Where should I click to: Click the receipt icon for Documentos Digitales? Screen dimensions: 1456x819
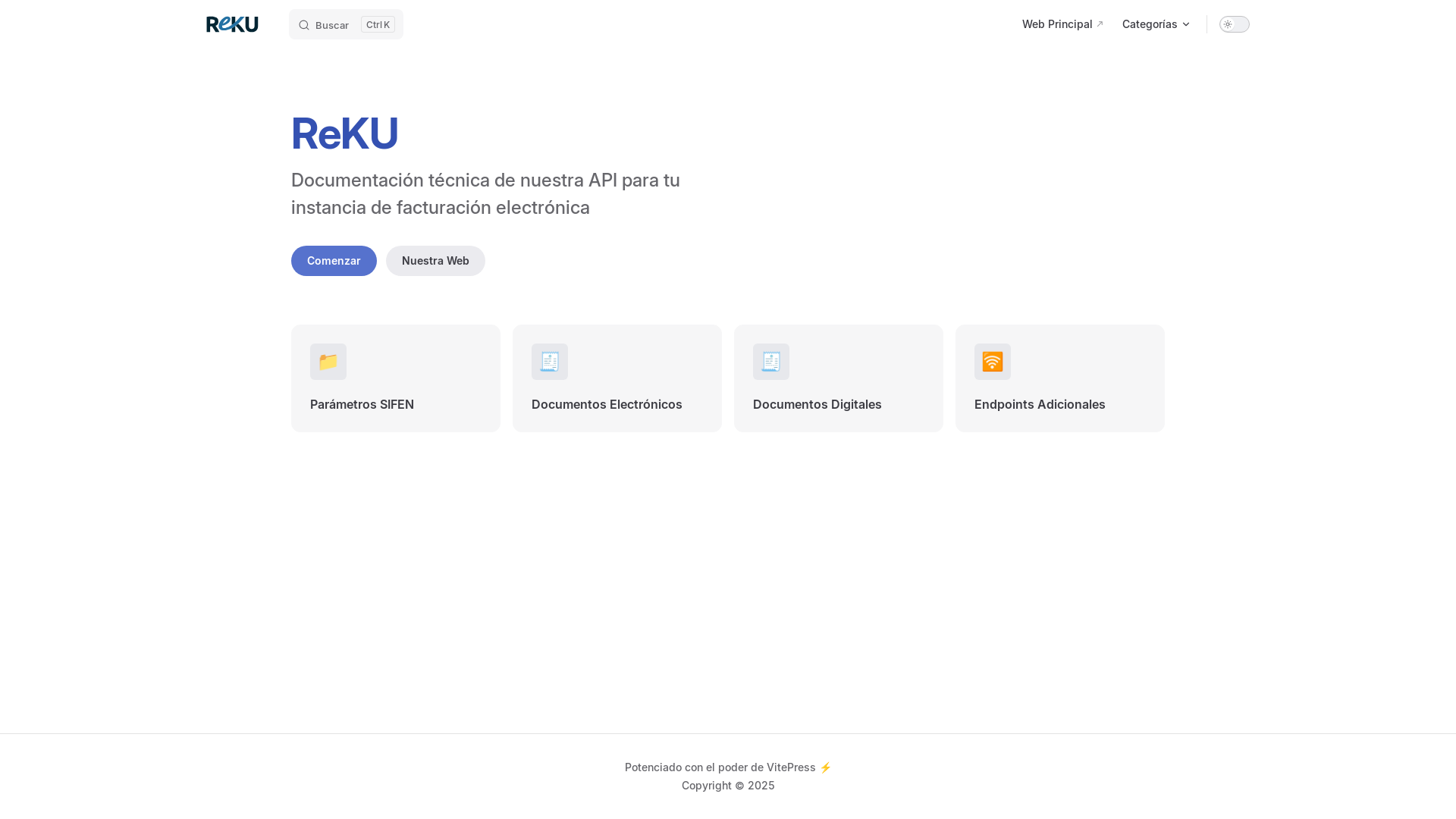pos(771,362)
